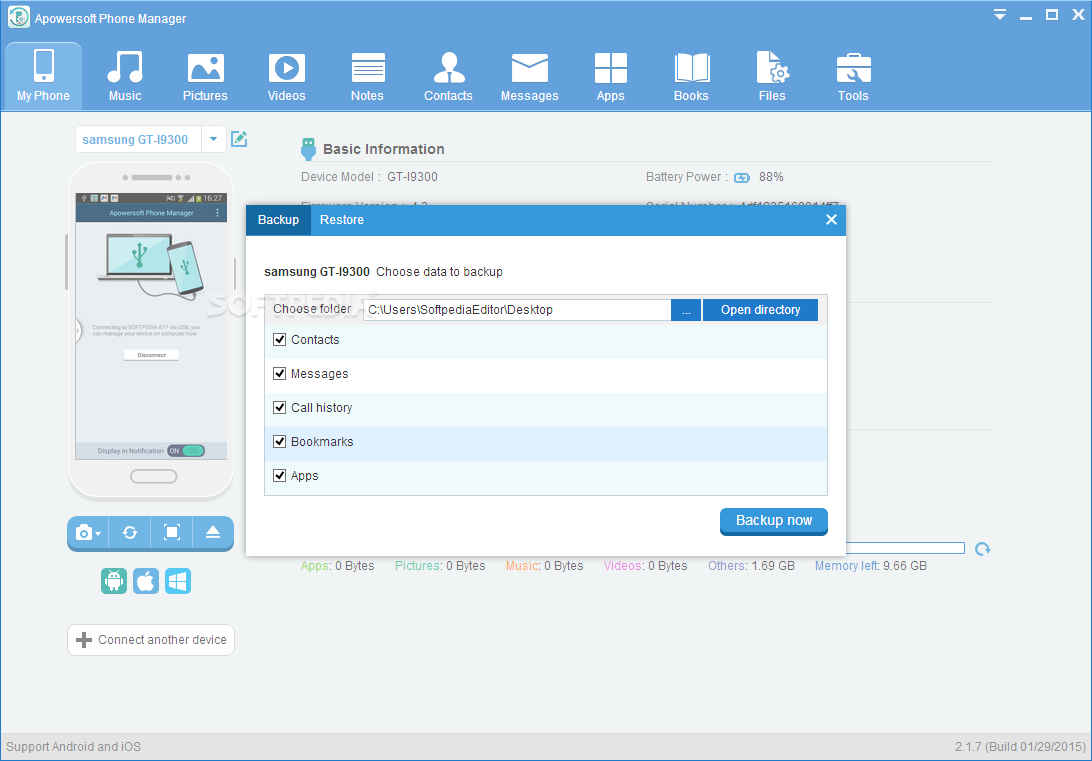Expand the samsung GT-I9300 device dropdown
This screenshot has width=1092, height=761.
coord(213,139)
